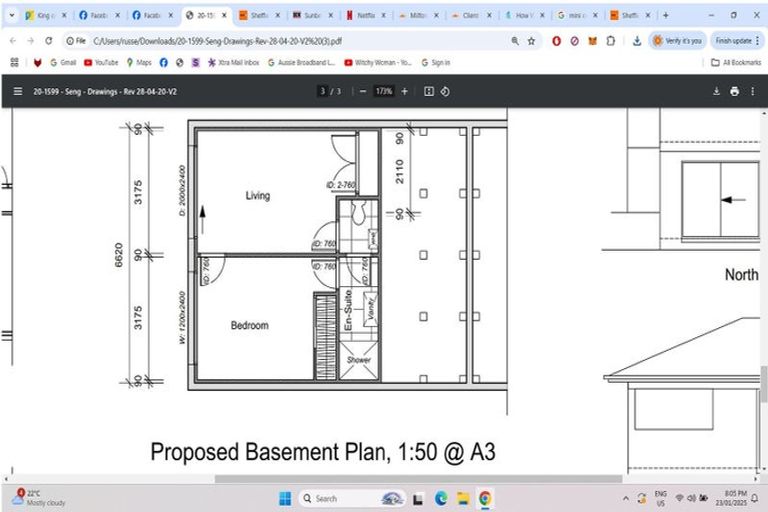The width and height of the screenshot is (768, 512).
Task: Click the zoom percentage field showing 173%
Action: click(383, 91)
